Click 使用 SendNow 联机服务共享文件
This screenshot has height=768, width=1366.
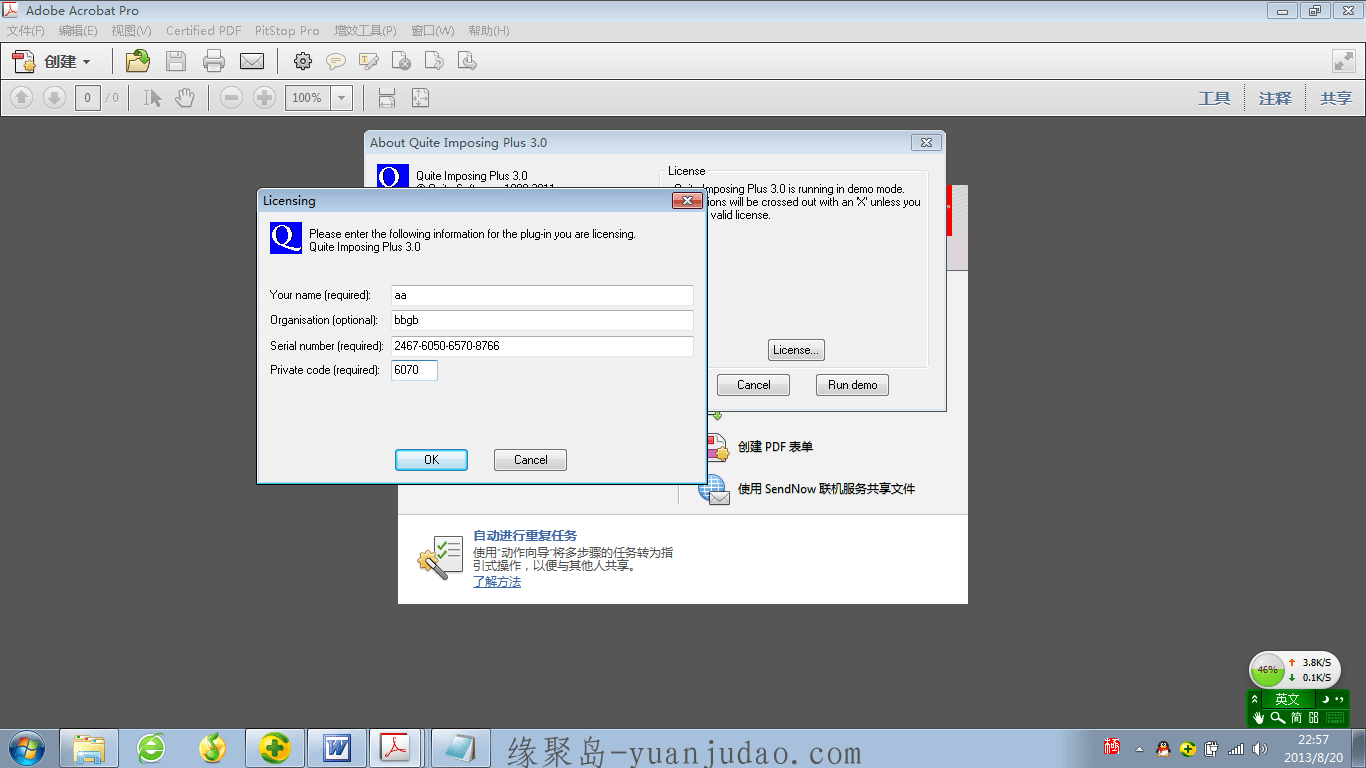(826, 489)
